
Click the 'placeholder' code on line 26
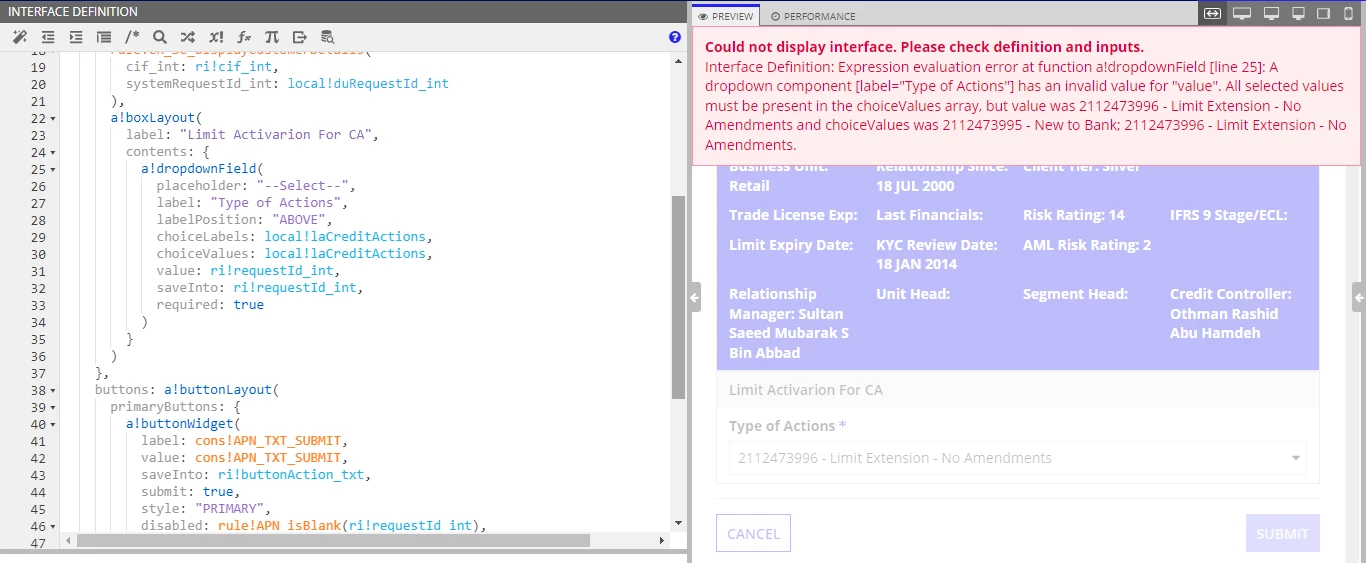coord(202,186)
